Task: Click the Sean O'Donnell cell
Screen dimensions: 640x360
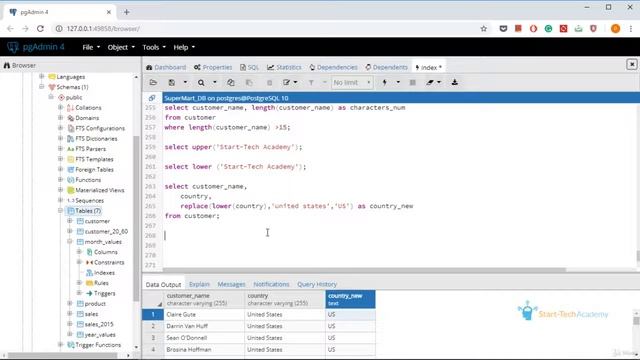Action: pos(204,338)
